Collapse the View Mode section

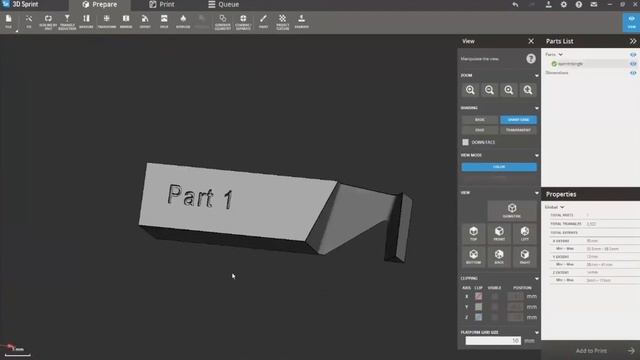click(536, 156)
